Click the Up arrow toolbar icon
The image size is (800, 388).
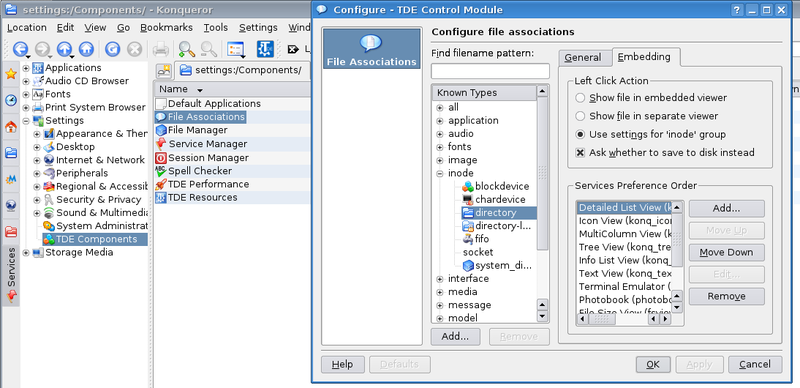(64, 49)
